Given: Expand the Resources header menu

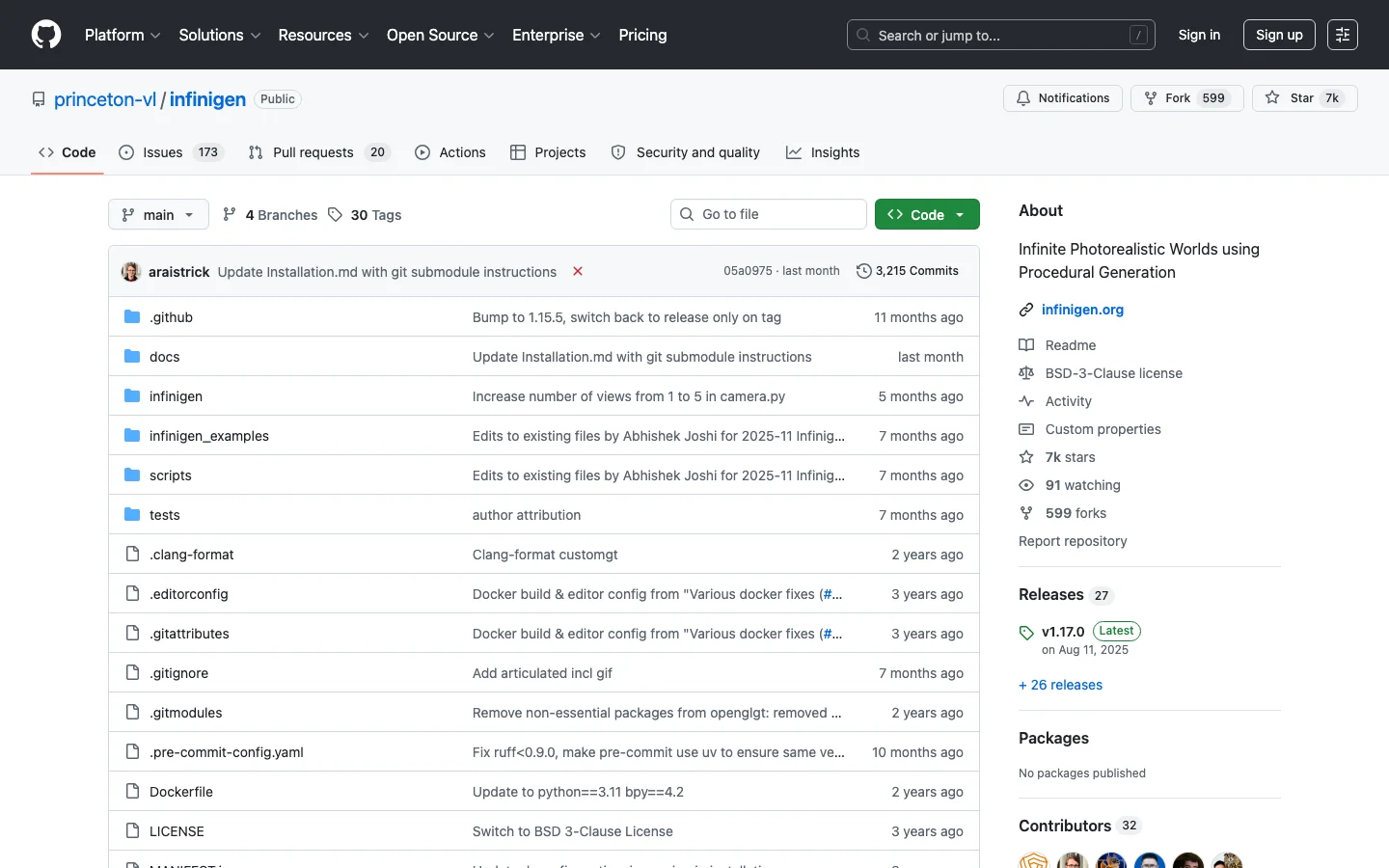Looking at the screenshot, I should pos(323,35).
